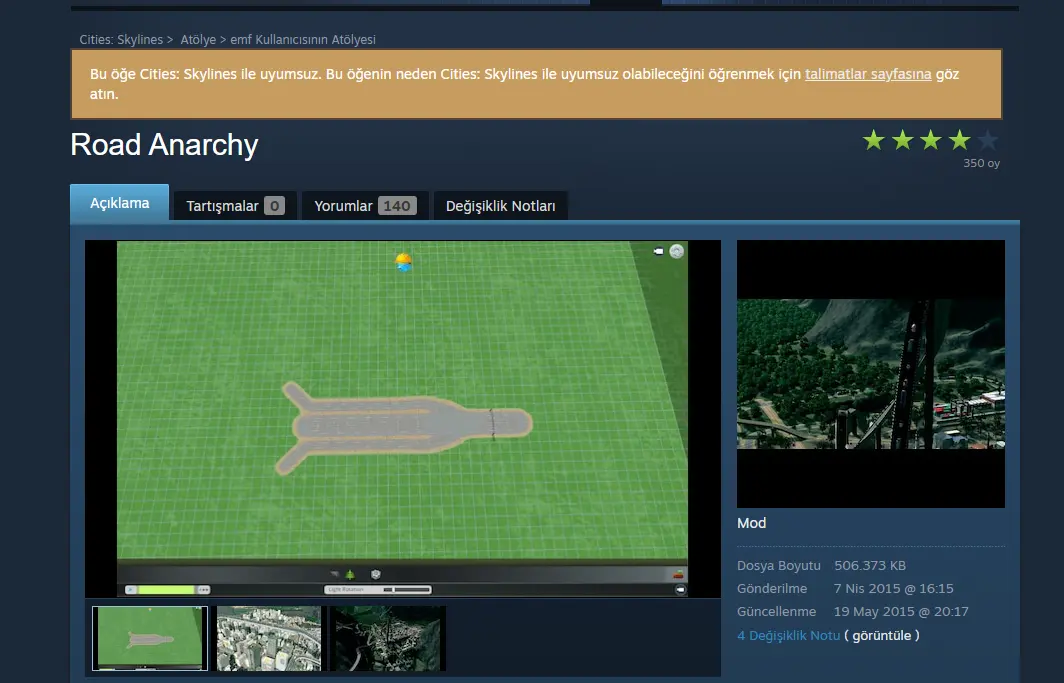This screenshot has height=683, width=1064.
Task: Switch to the Açıklama tab
Action: [x=119, y=203]
